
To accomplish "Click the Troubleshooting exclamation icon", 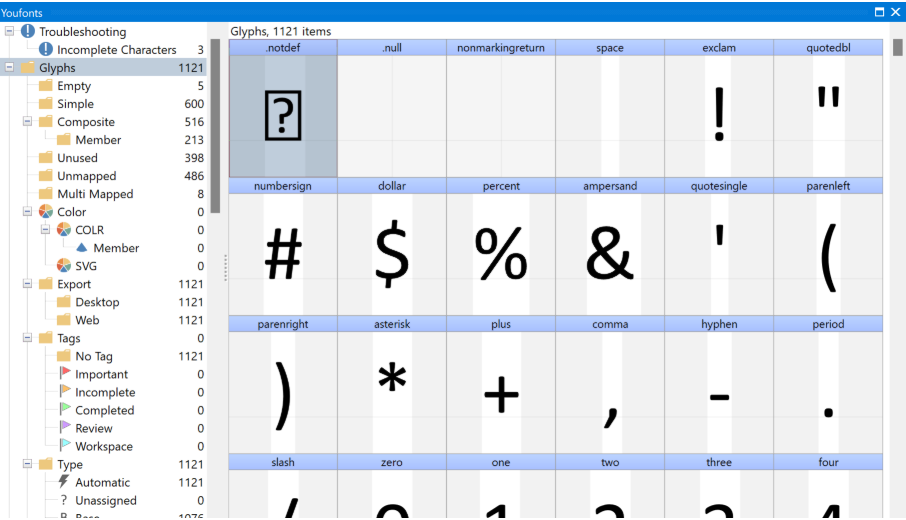I will (28, 32).
